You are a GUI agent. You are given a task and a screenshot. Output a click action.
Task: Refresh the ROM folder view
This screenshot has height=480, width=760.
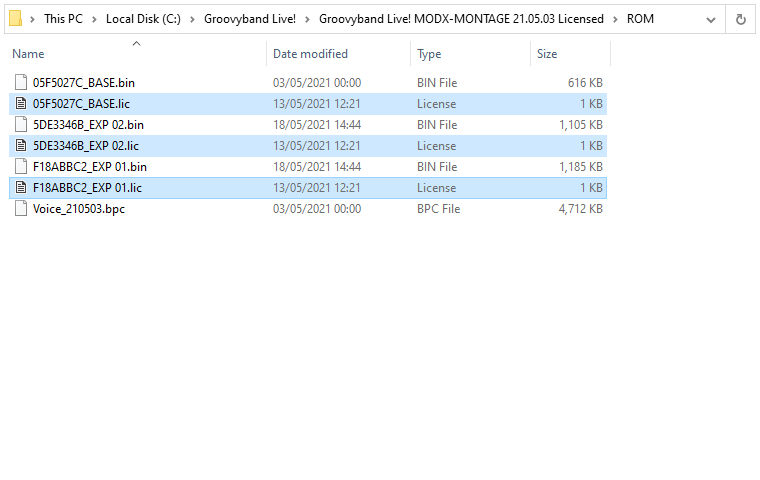click(740, 19)
